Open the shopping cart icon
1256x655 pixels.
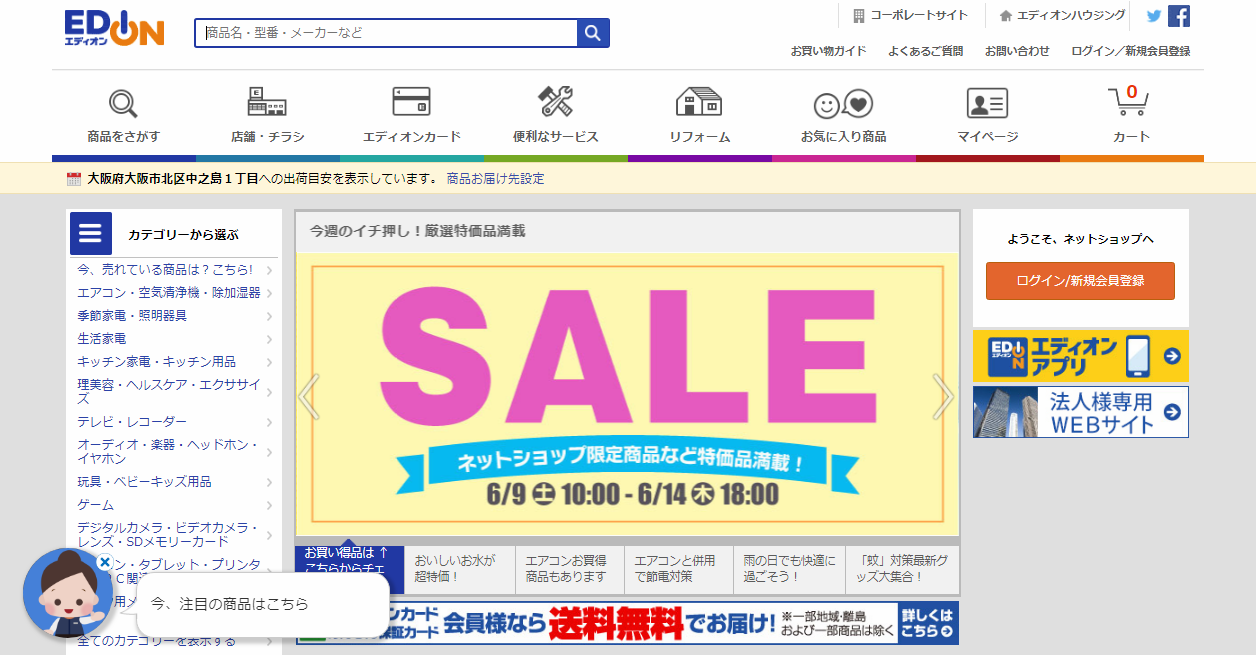coord(1128,102)
